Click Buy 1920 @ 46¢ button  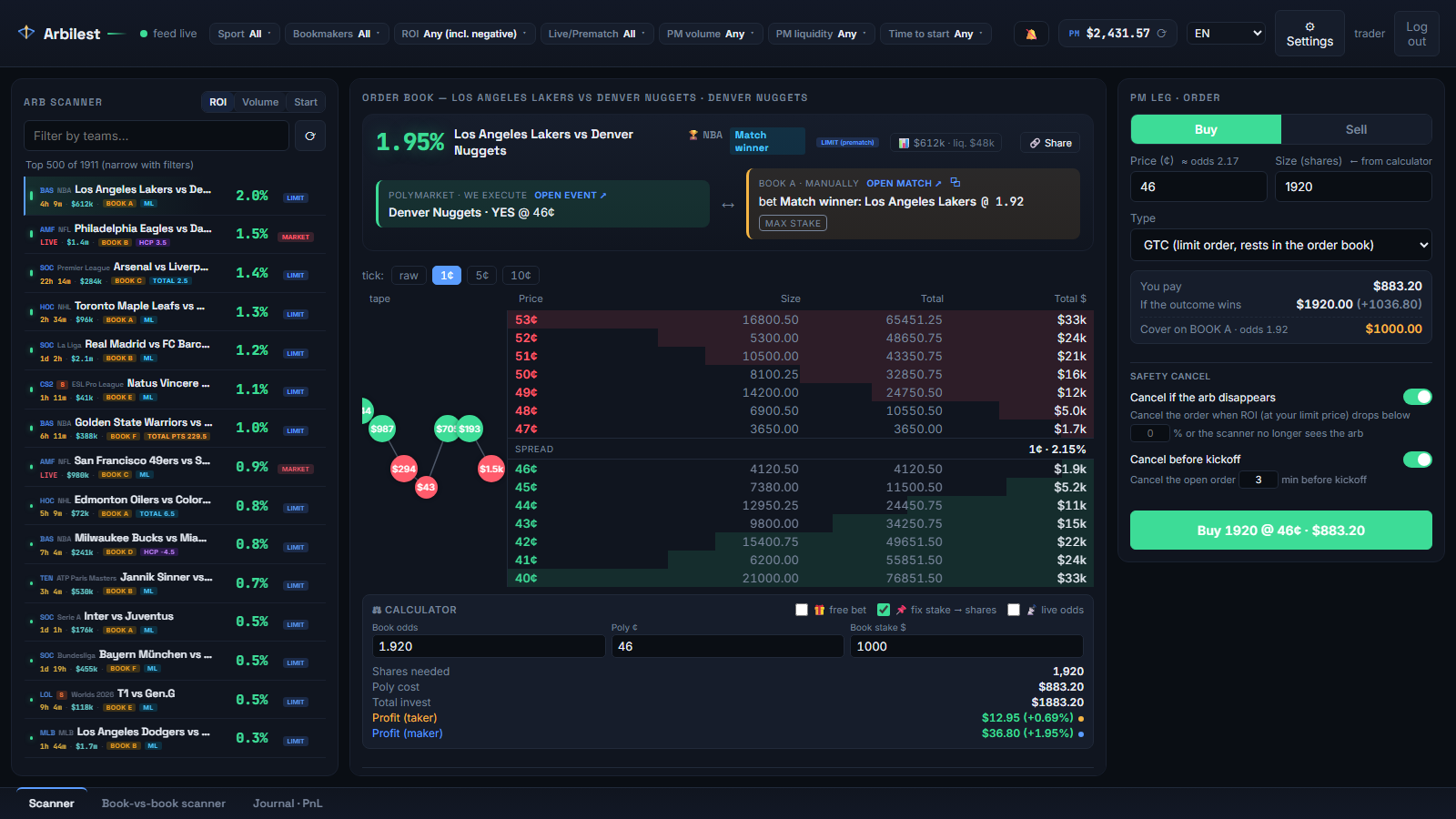pos(1281,531)
